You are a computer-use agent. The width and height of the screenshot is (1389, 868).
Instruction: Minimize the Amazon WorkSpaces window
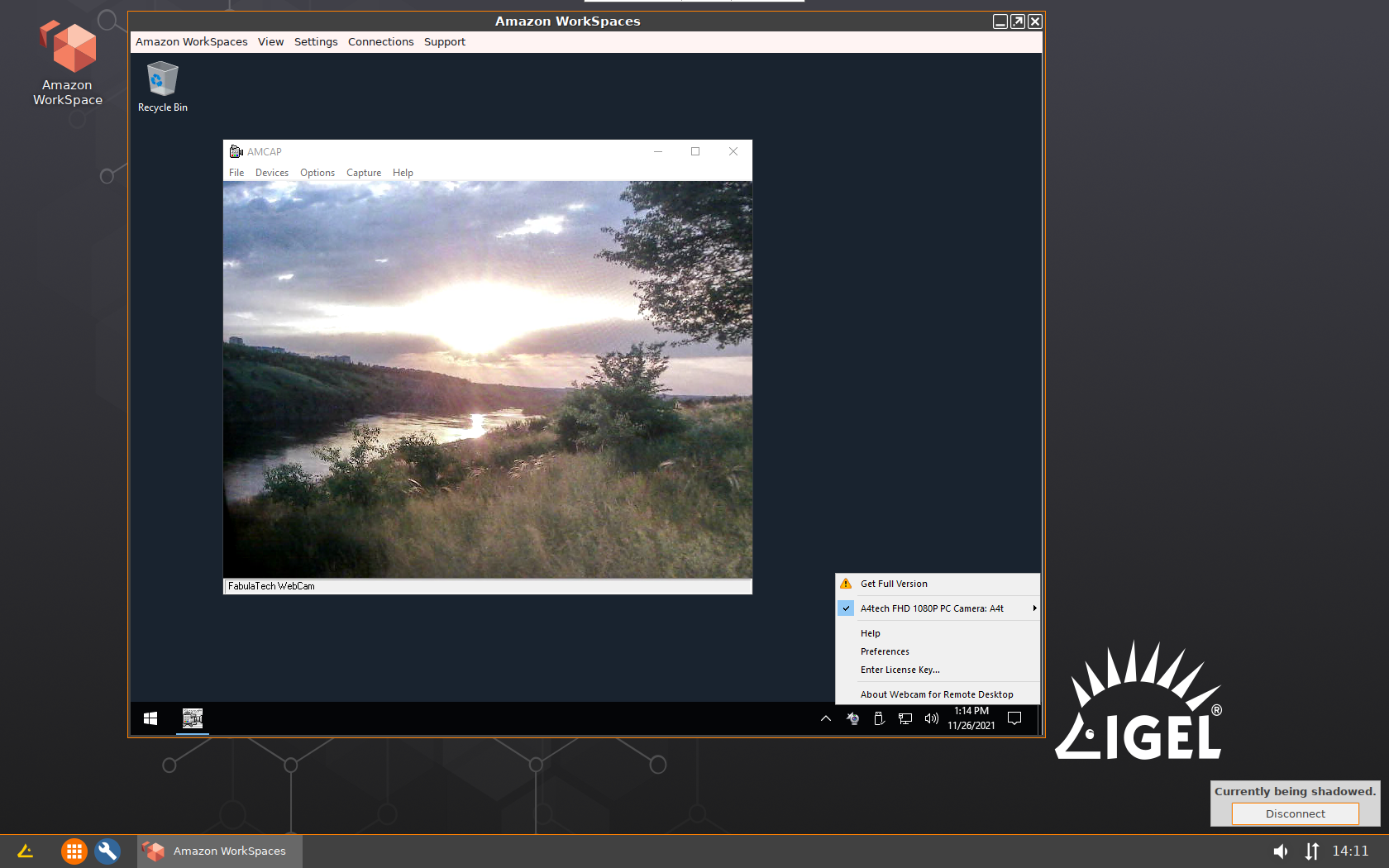coord(1000,21)
